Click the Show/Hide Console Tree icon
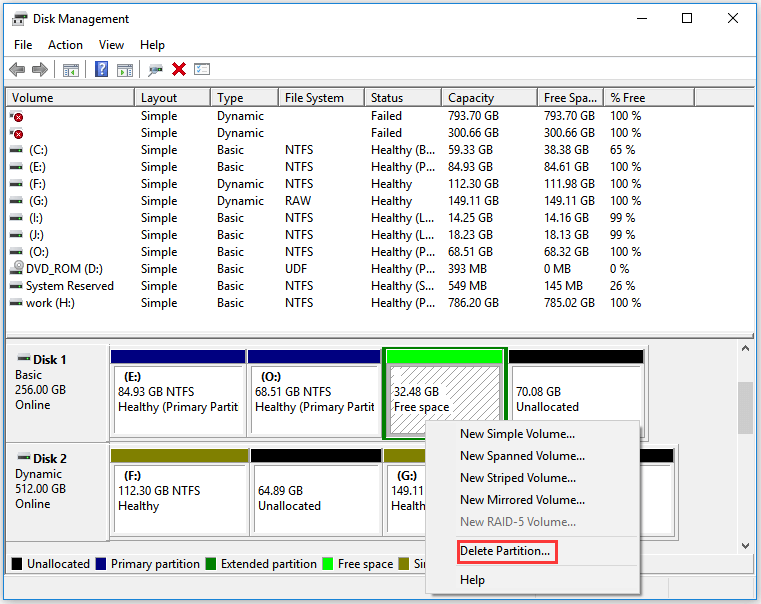761x604 pixels. (71, 70)
